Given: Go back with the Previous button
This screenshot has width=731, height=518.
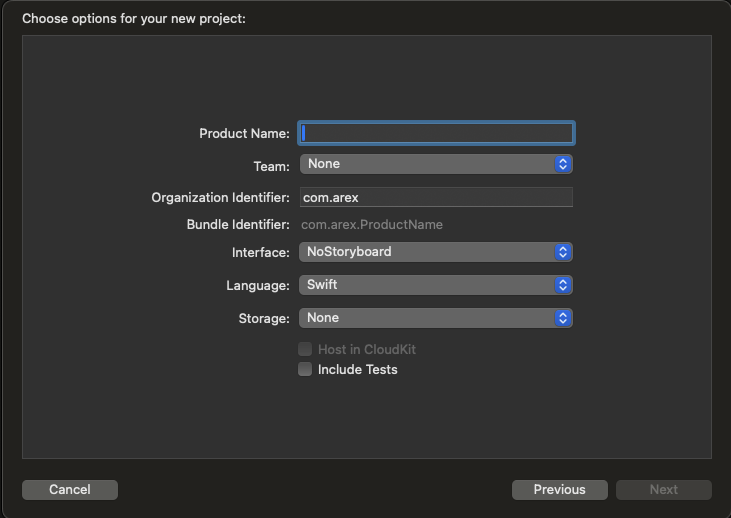Looking at the screenshot, I should pyautogui.click(x=559, y=490).
